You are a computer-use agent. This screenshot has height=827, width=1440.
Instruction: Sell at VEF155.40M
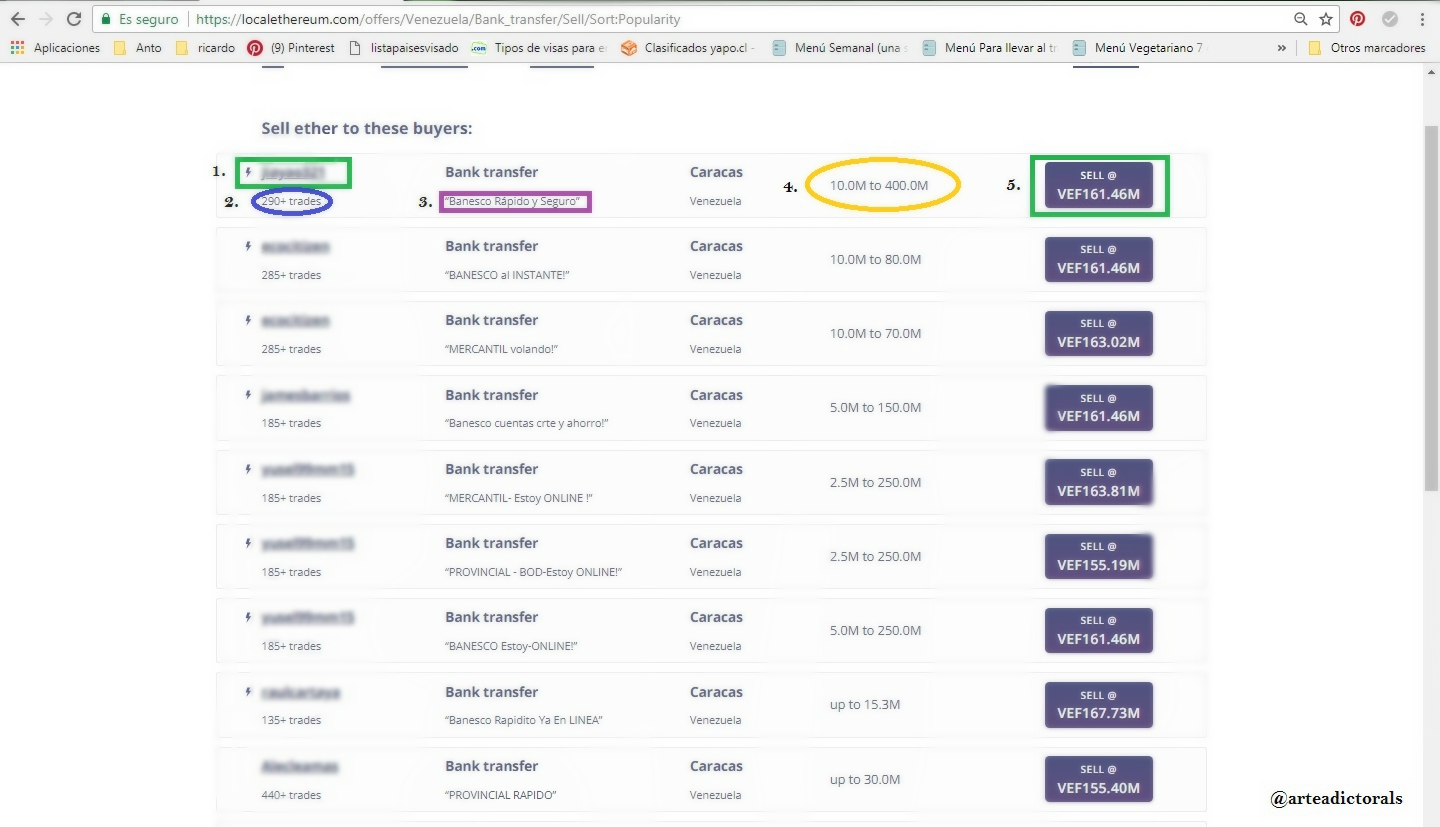tap(1099, 779)
